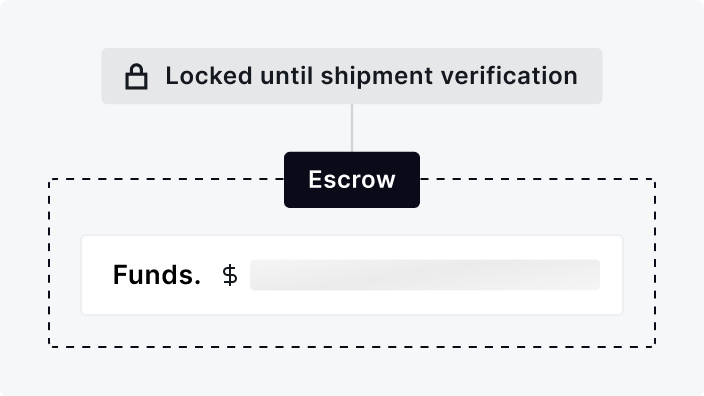Click the word "Locked" beside the padlock
Viewport: 704px width, 396px height.
click(x=209, y=76)
